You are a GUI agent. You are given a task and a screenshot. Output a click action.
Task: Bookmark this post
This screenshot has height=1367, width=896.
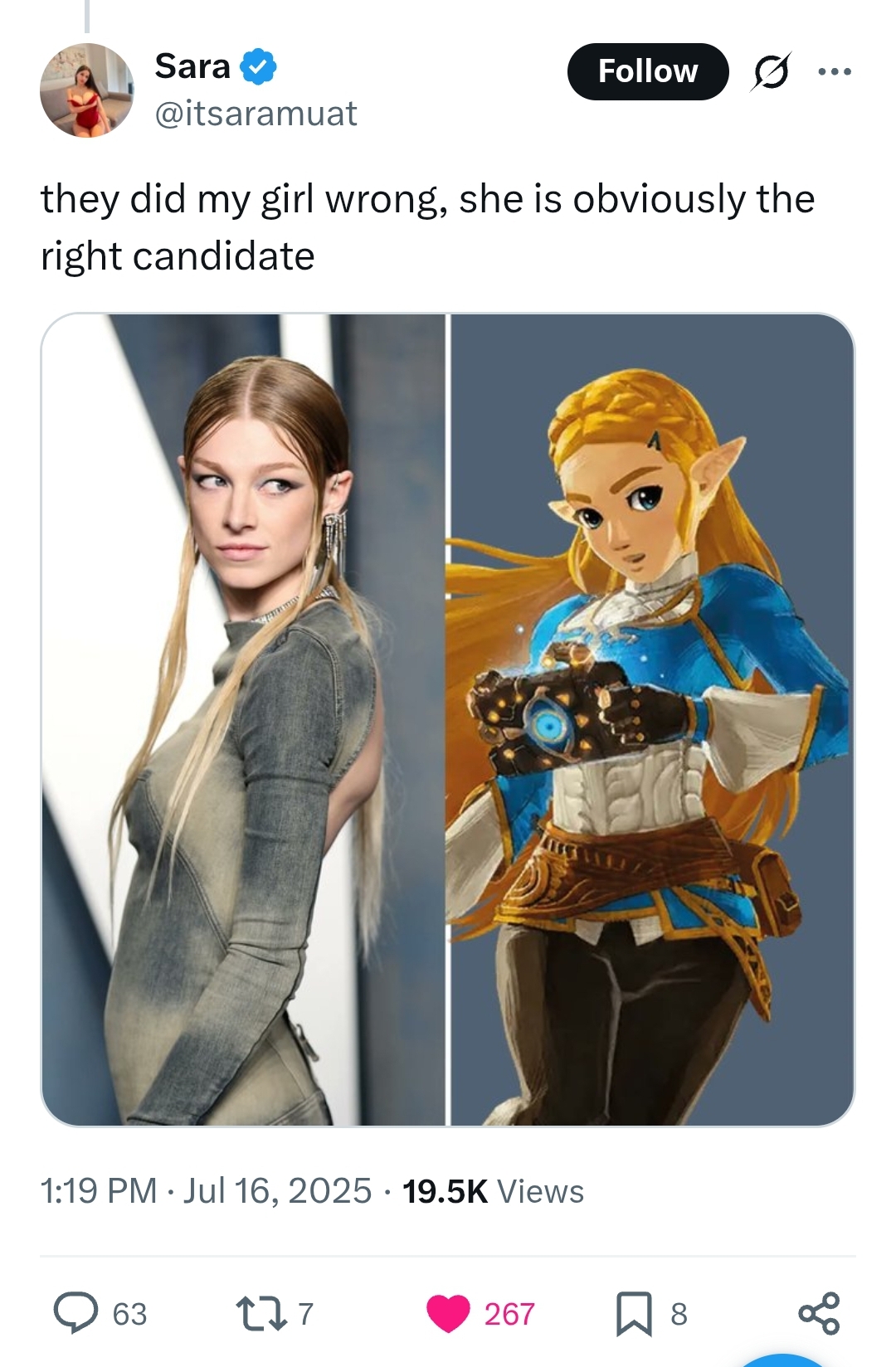634,1314
